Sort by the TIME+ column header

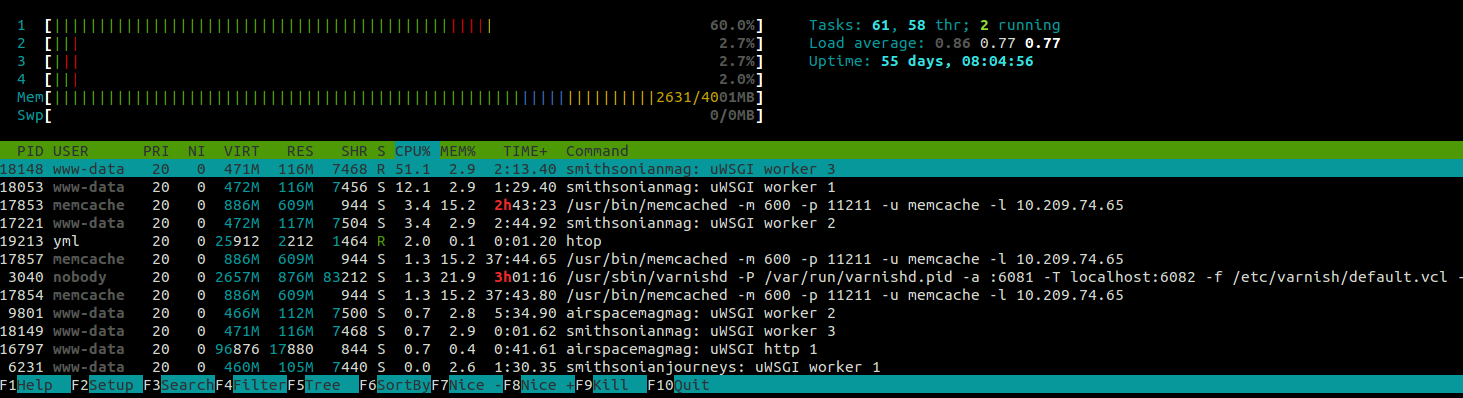pyautogui.click(x=525, y=151)
